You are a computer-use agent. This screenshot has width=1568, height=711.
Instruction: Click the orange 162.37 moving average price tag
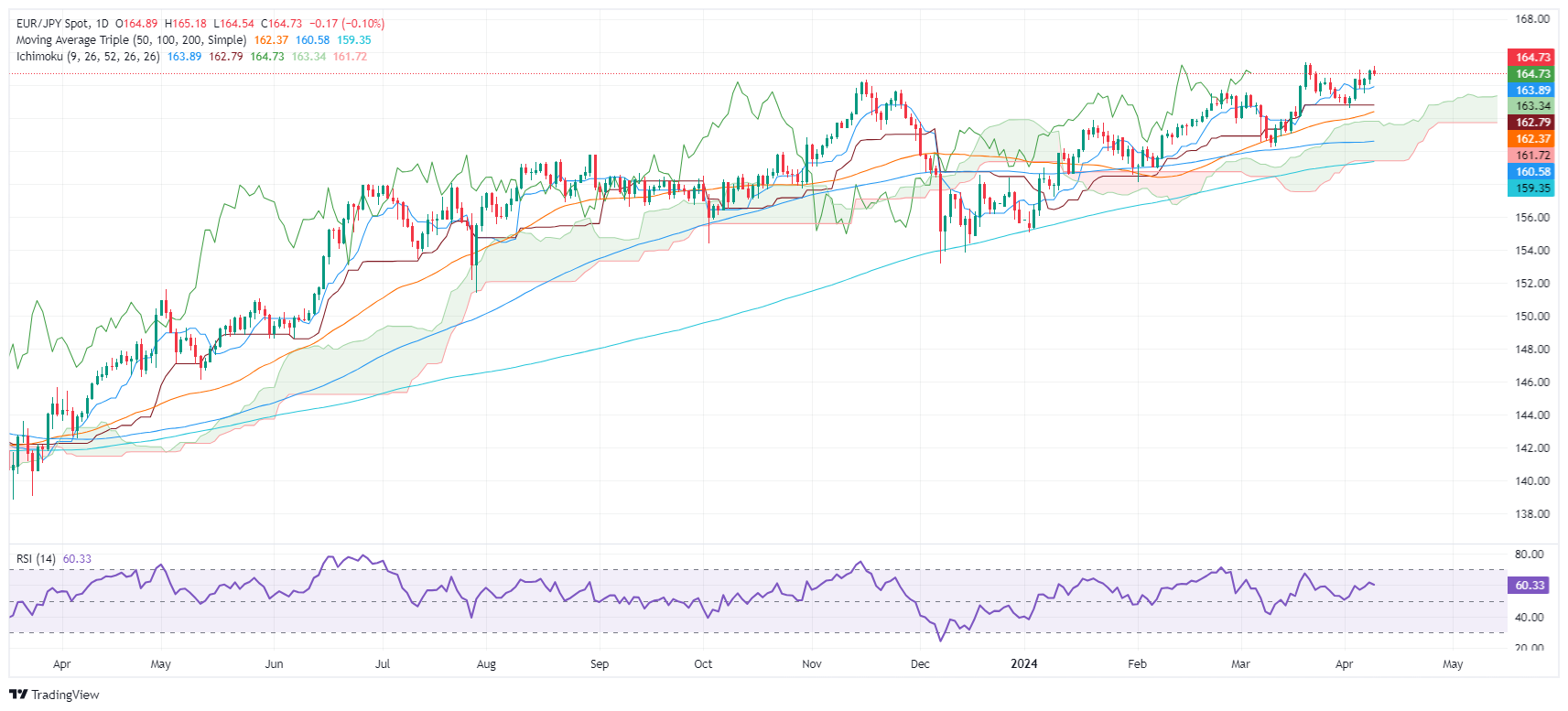point(1532,139)
